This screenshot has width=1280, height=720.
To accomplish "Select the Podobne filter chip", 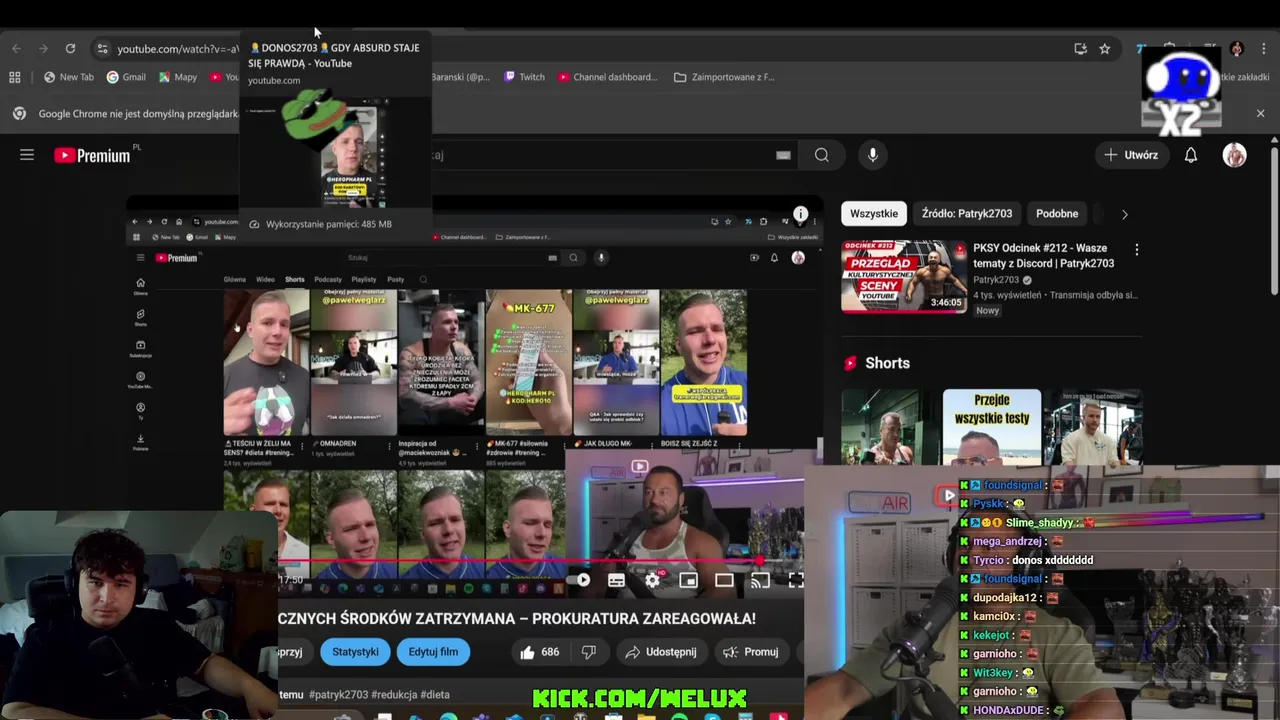I will coord(1057,213).
